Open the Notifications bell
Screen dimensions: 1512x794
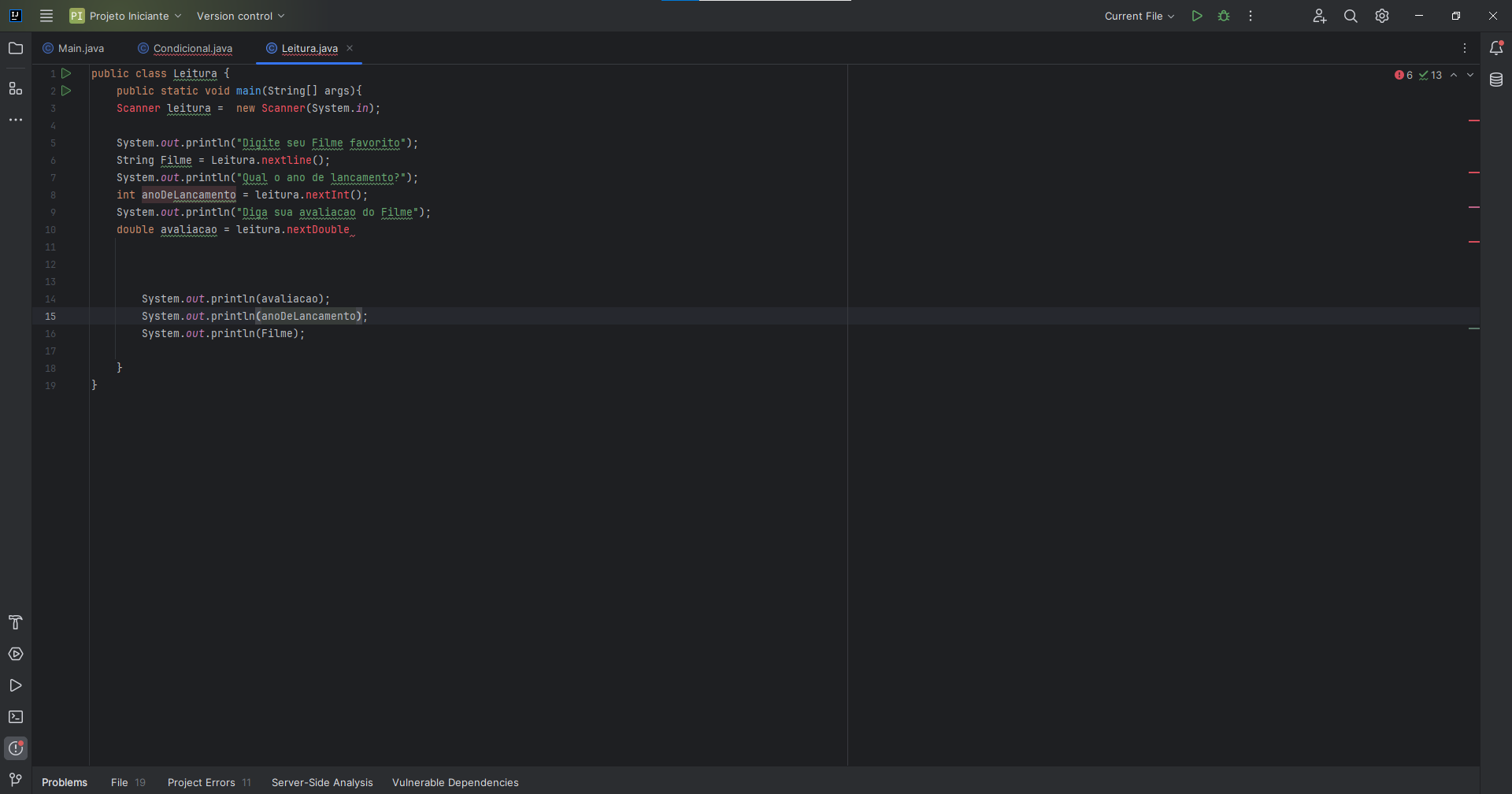point(1496,48)
